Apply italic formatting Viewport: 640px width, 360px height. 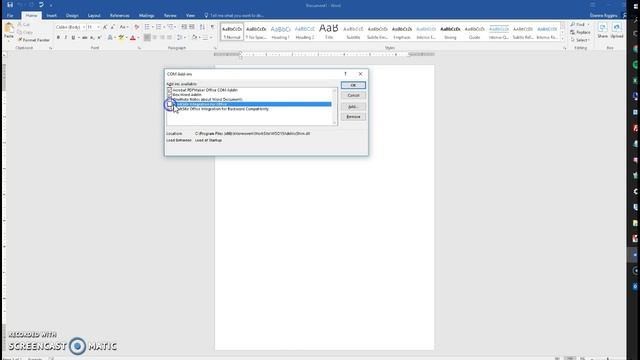pos(66,38)
